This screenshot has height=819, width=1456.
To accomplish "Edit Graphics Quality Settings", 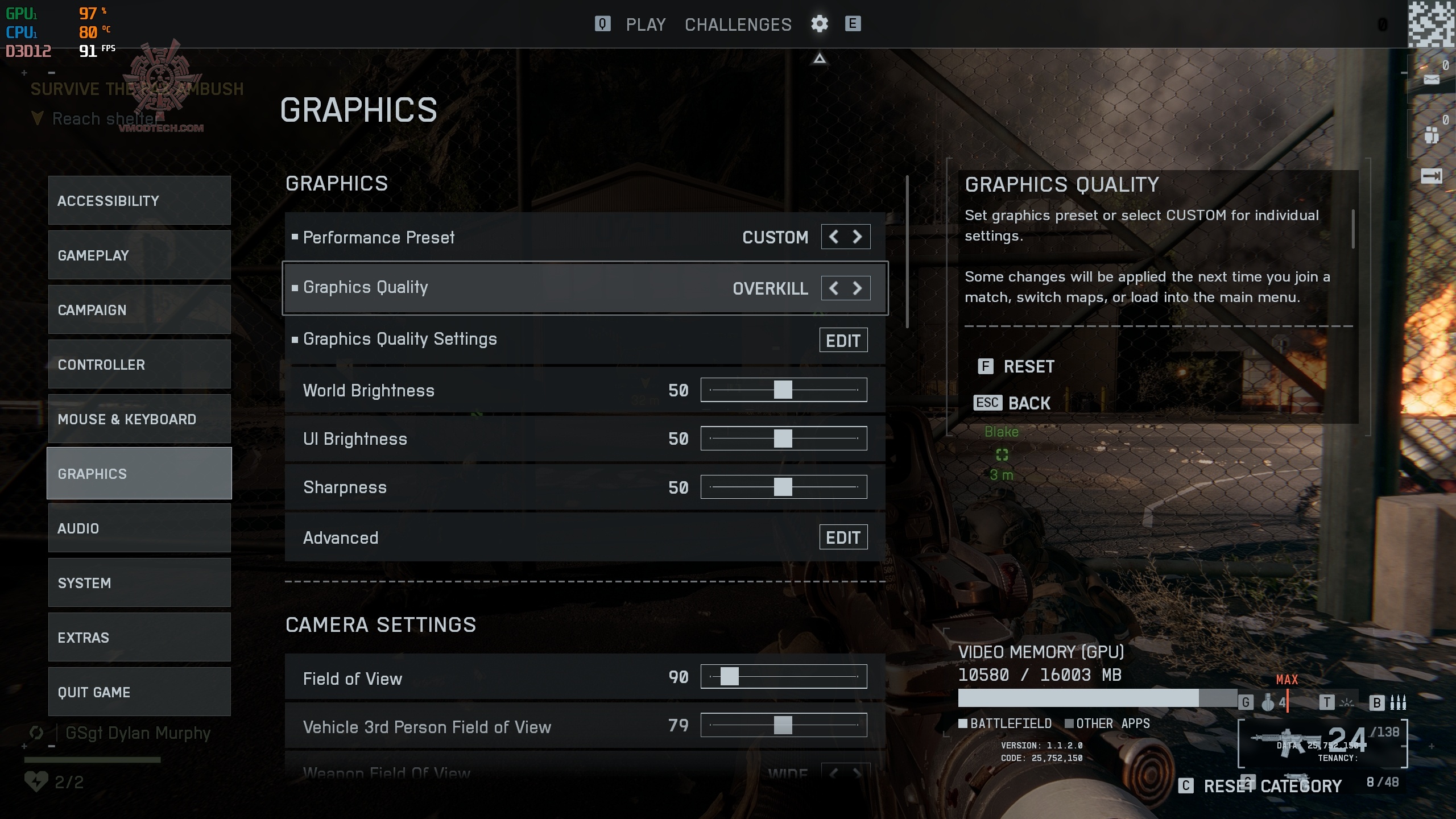I will 843,340.
